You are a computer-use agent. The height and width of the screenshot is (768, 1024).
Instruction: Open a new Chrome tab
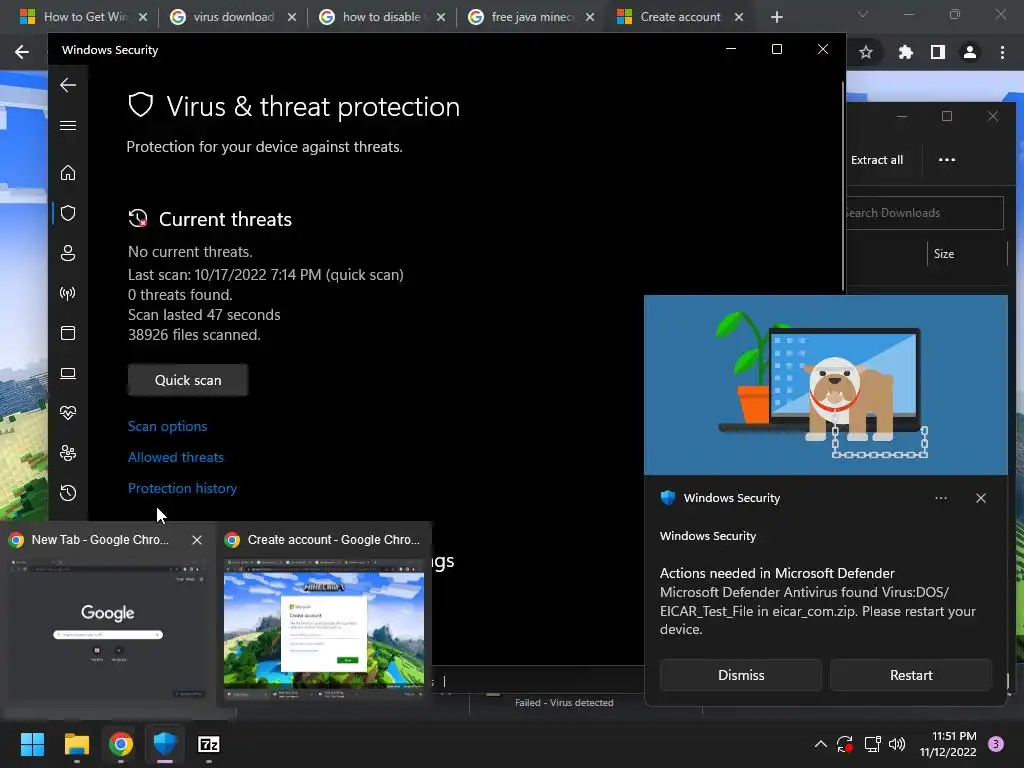click(x=776, y=17)
